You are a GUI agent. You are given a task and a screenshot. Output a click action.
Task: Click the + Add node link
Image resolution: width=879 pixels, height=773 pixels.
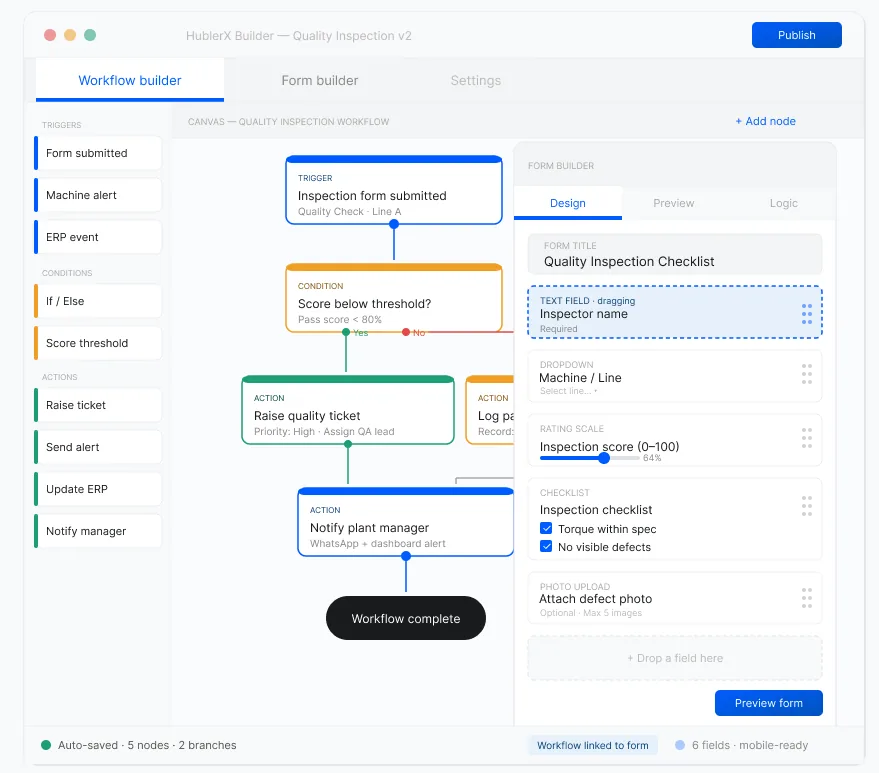(765, 121)
